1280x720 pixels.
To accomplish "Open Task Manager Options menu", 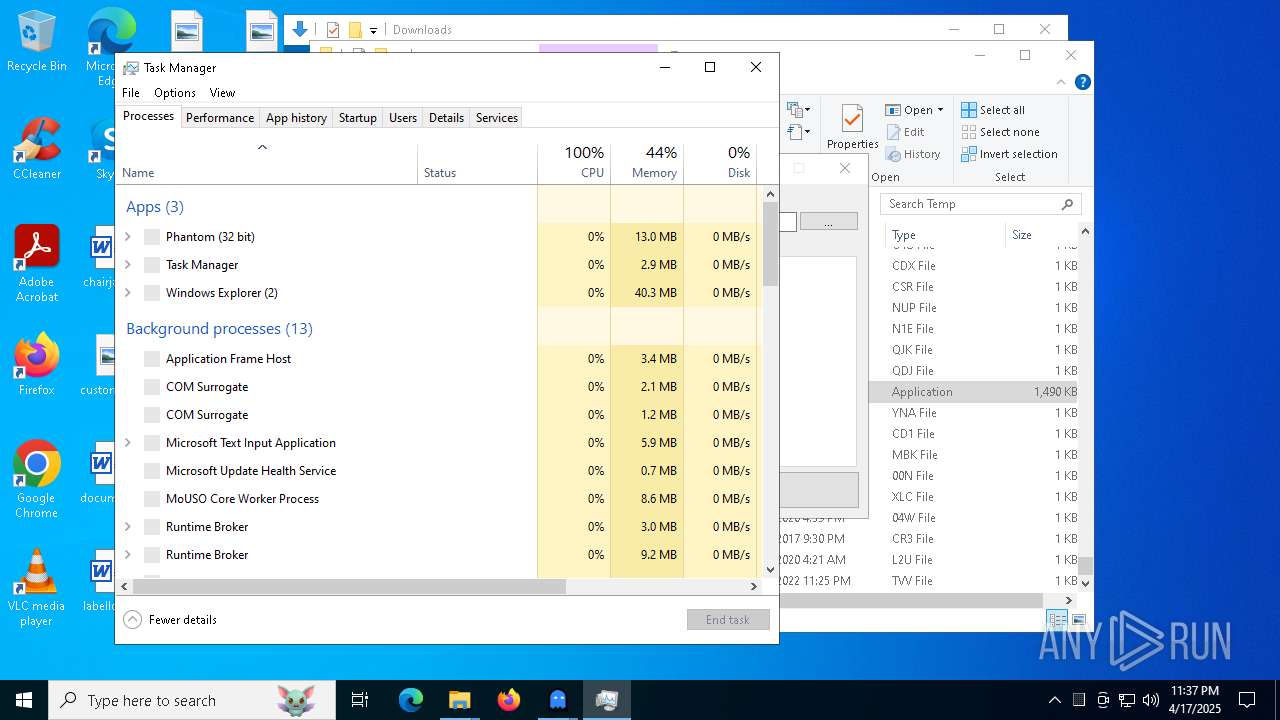I will pos(175,93).
